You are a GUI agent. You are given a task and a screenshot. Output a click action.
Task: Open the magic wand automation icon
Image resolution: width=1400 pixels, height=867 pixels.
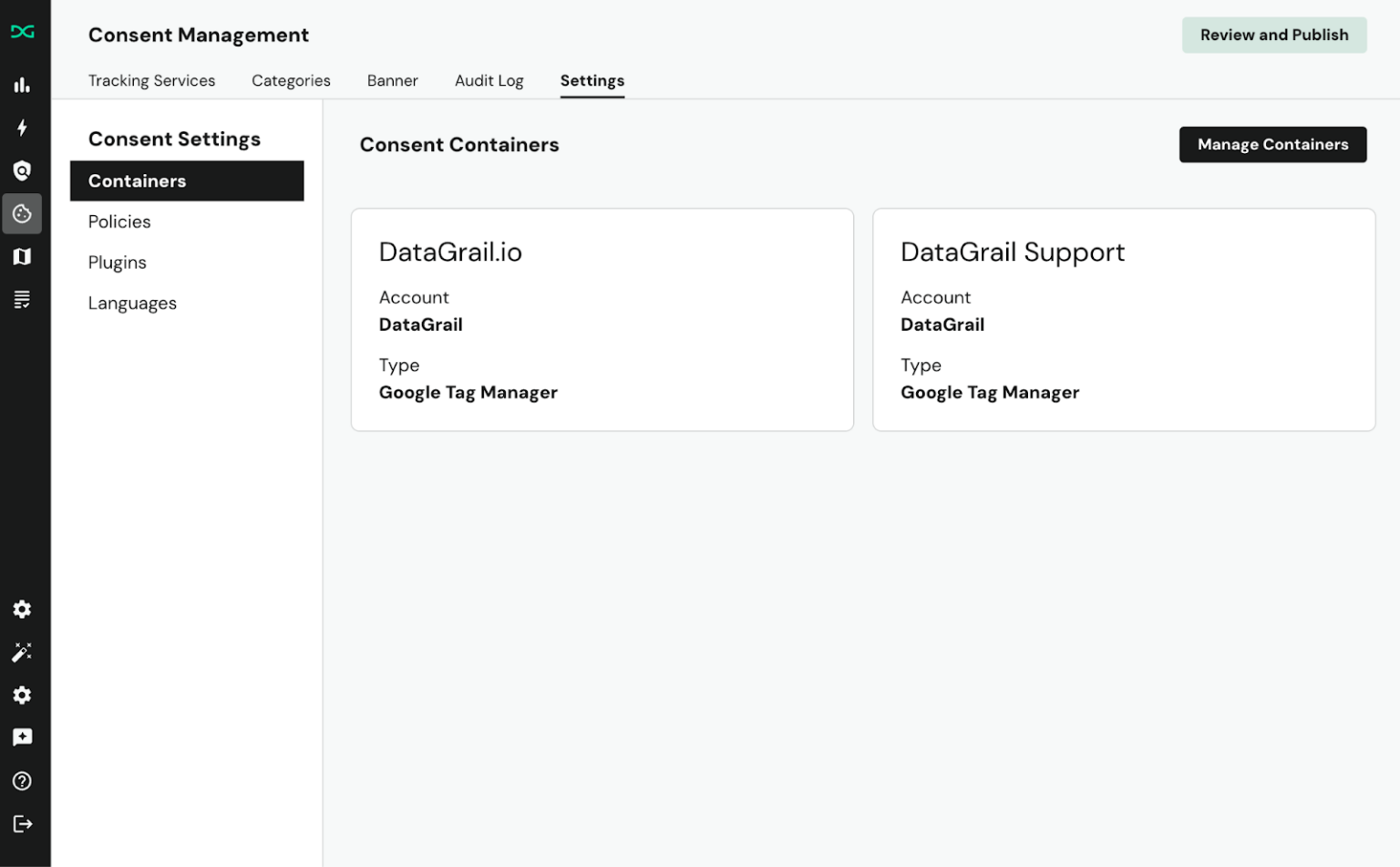(23, 652)
